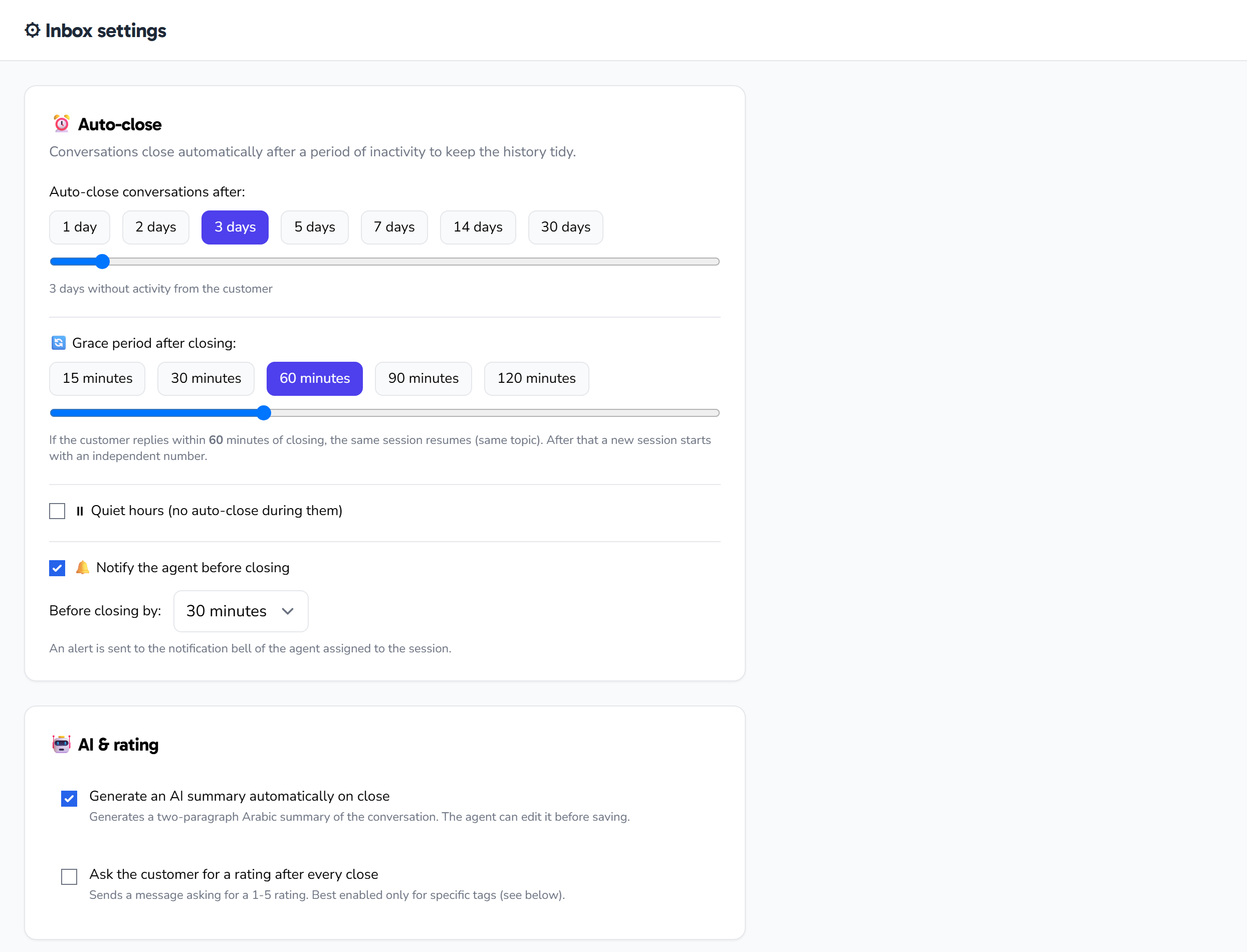1247x952 pixels.
Task: Click 'If the customer replies within 60 minutes' text
Action: pyautogui.click(x=380, y=447)
